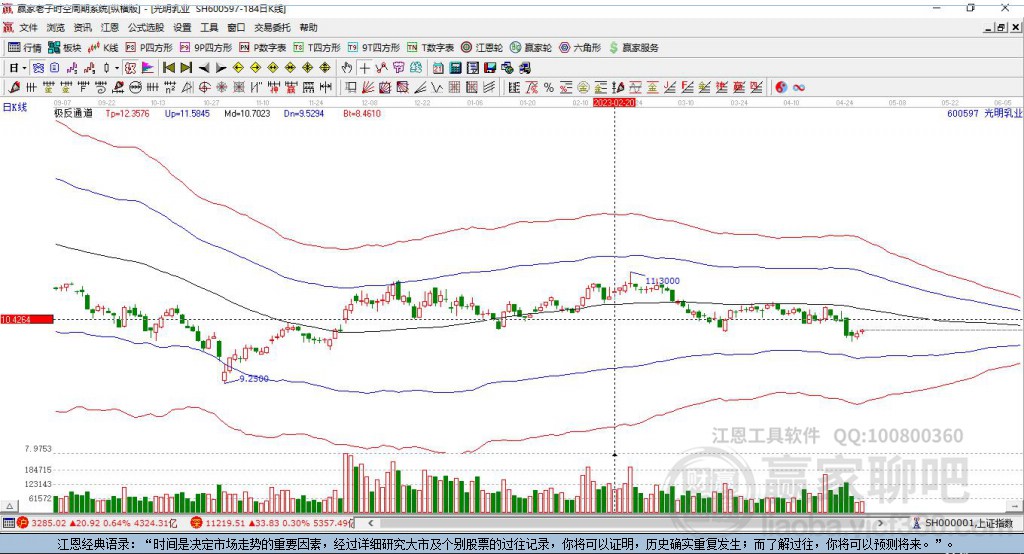Jump to the last bar button
Viewport: 1024px width, 554px height.
tap(186, 68)
